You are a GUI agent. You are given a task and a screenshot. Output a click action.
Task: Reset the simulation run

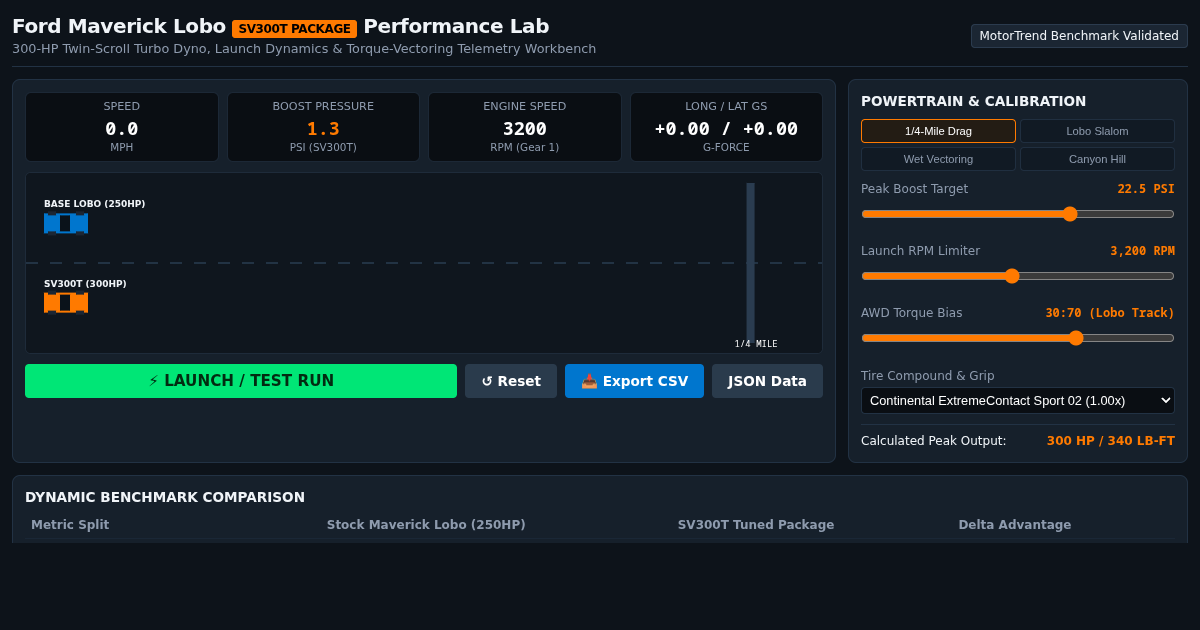511,381
